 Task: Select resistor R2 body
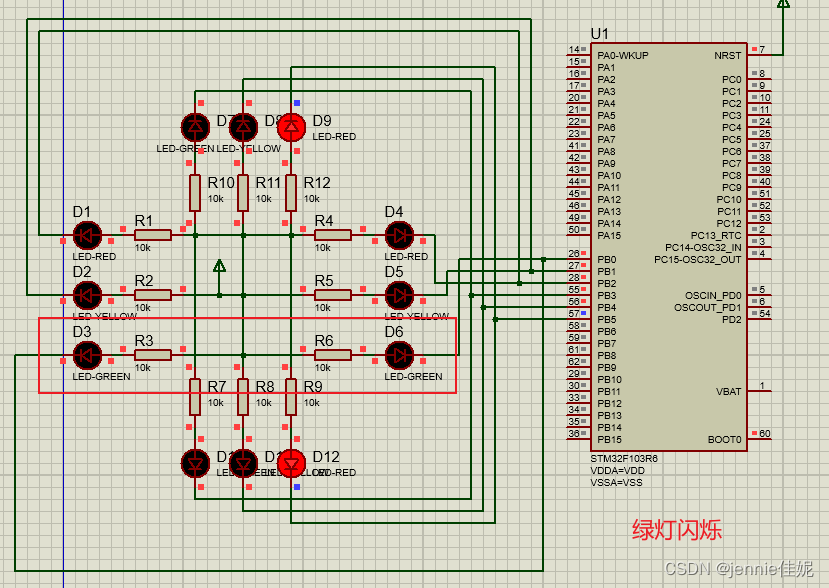[153, 295]
